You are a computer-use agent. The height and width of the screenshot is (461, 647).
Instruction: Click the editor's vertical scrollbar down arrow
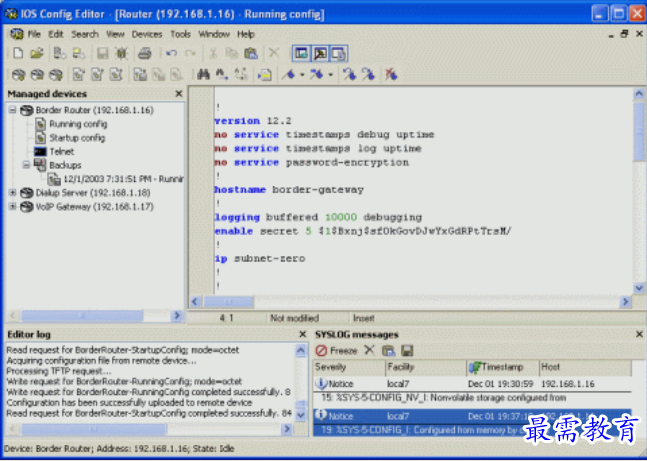pyautogui.click(x=639, y=288)
